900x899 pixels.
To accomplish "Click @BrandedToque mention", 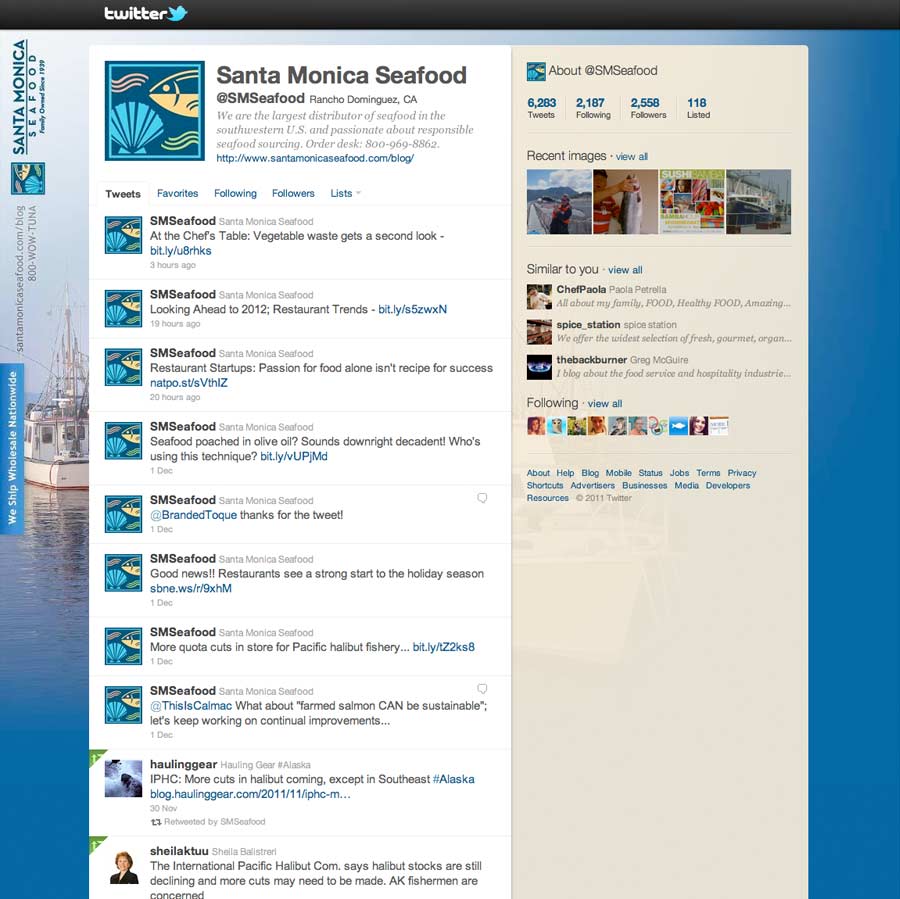I will click(x=193, y=515).
